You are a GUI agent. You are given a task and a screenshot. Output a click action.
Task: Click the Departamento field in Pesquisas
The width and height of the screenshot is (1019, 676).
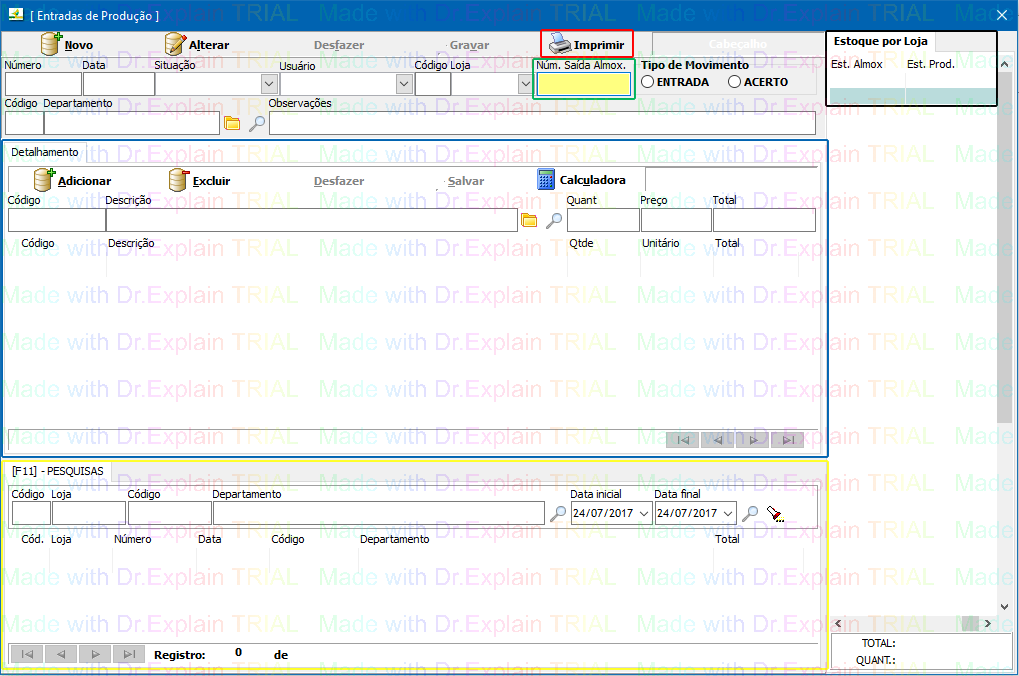(378, 514)
